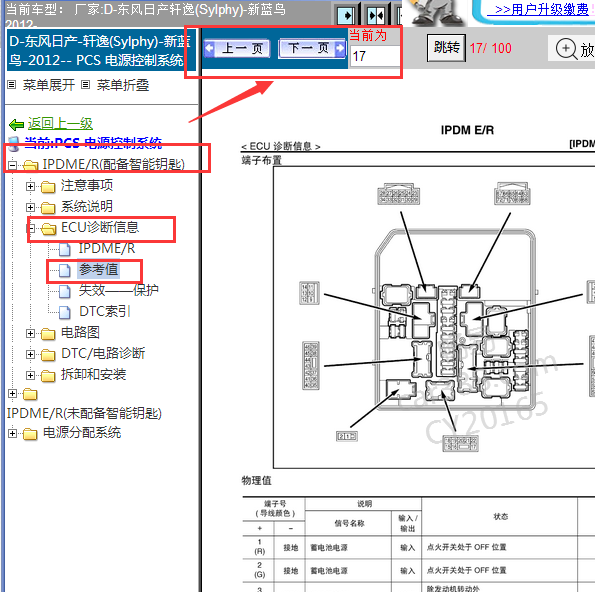This screenshot has width=595, height=592.
Task: Click folder icon next to 电路图
Action: pos(48,334)
